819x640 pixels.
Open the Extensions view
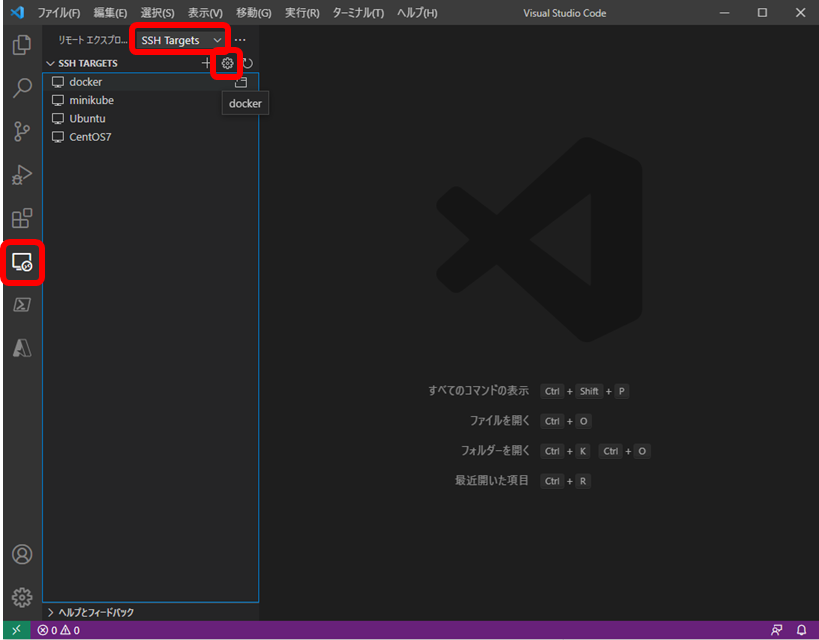point(22,218)
